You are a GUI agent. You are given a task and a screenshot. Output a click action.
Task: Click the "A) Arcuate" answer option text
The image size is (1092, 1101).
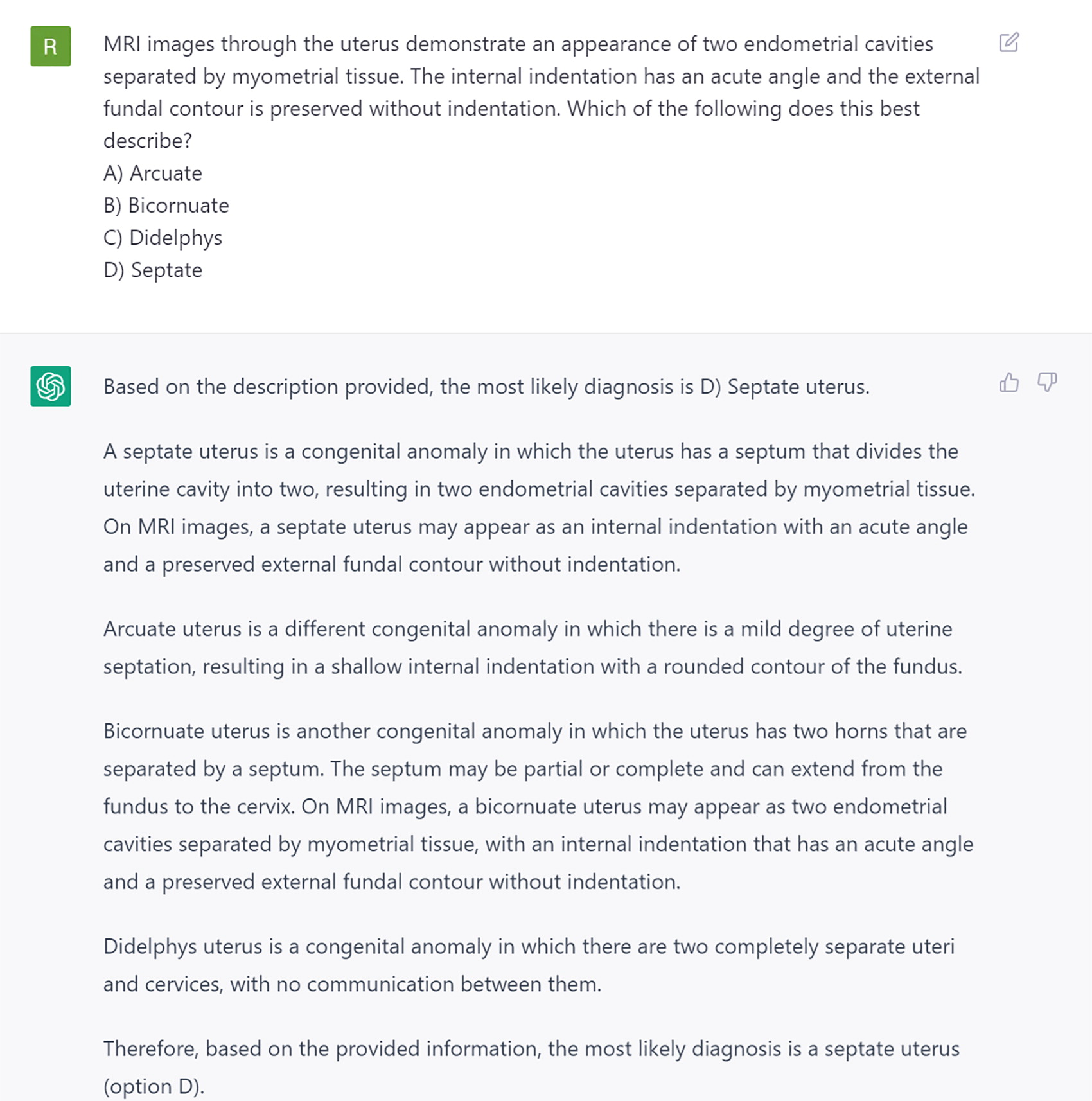click(153, 173)
